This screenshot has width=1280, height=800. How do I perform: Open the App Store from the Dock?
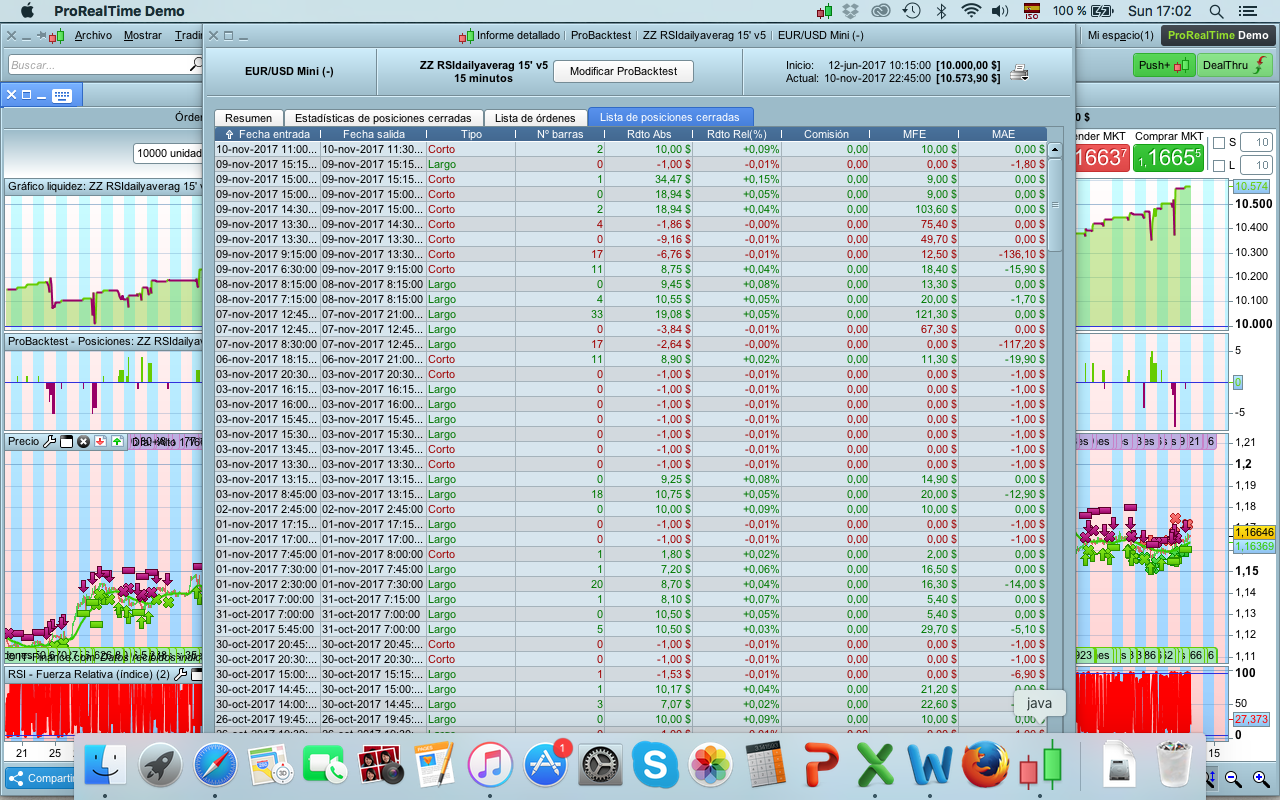click(545, 766)
